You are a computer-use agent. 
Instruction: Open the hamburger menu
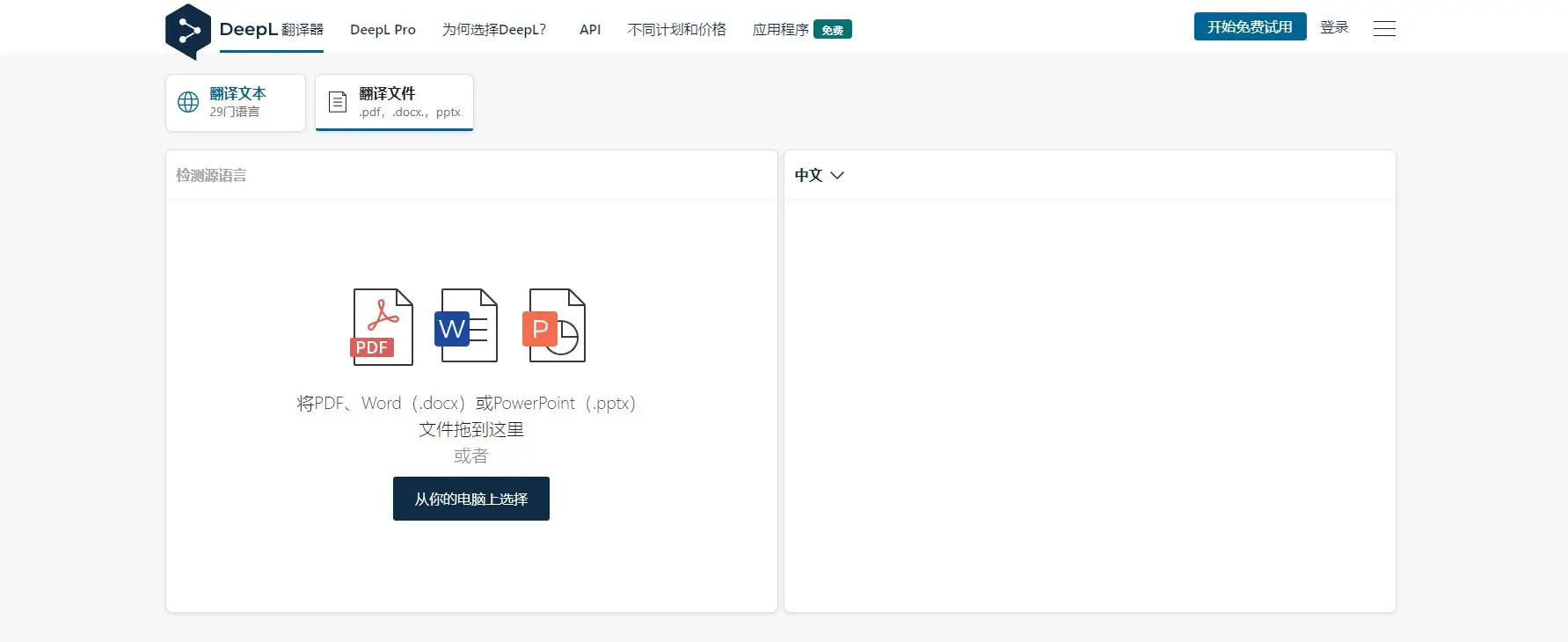tap(1384, 29)
